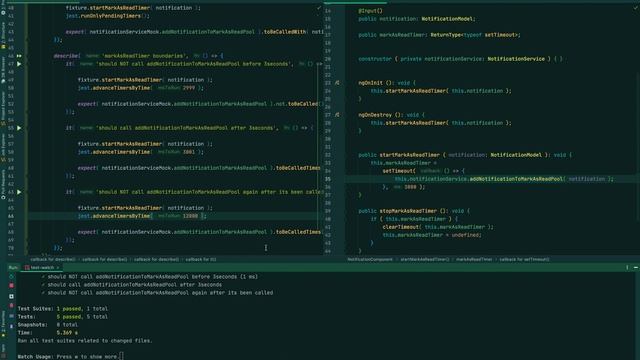Open the Favorites tool window
This screenshot has width=640, height=360.
[x=3, y=324]
